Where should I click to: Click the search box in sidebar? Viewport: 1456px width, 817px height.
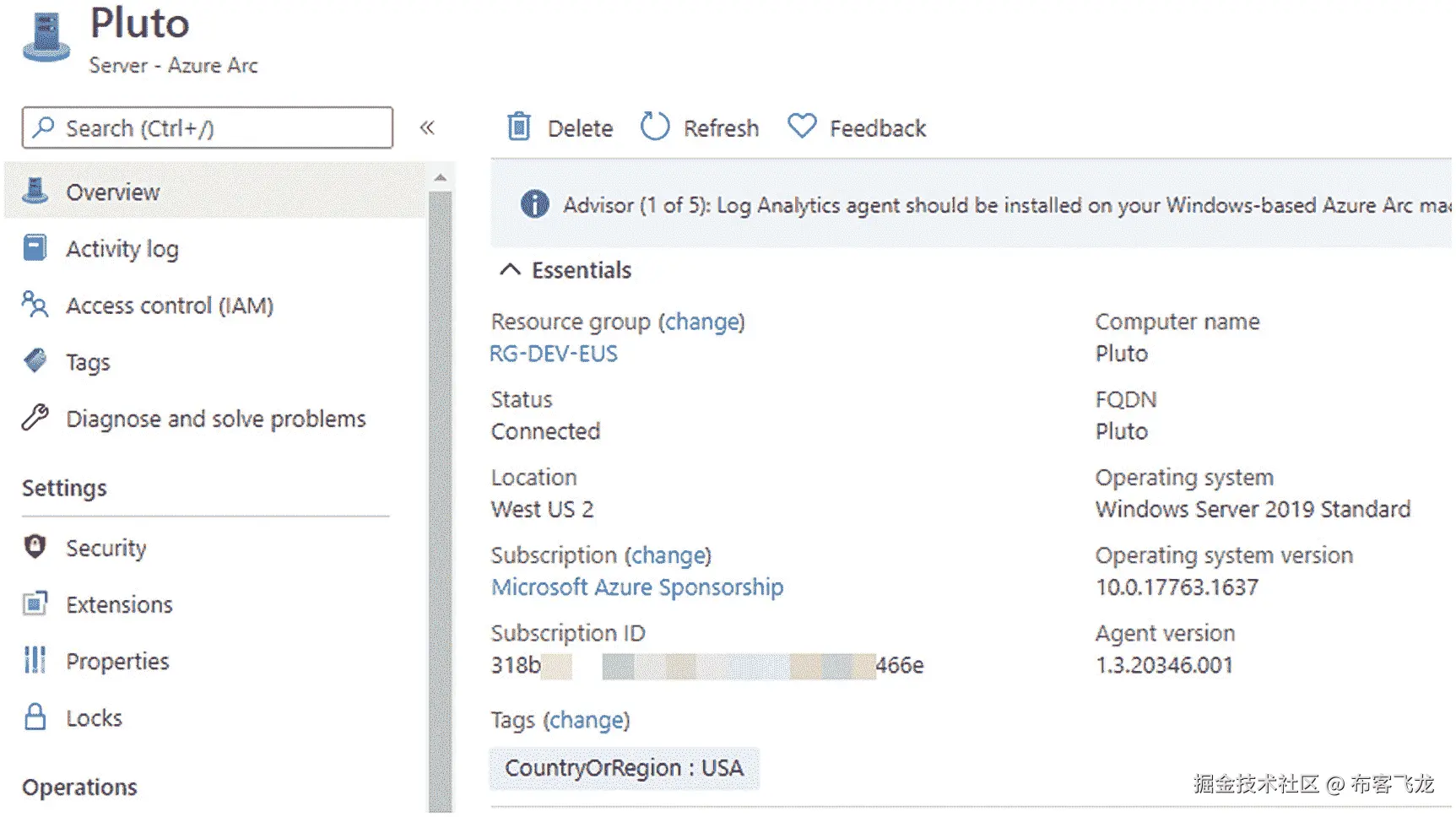(x=207, y=128)
